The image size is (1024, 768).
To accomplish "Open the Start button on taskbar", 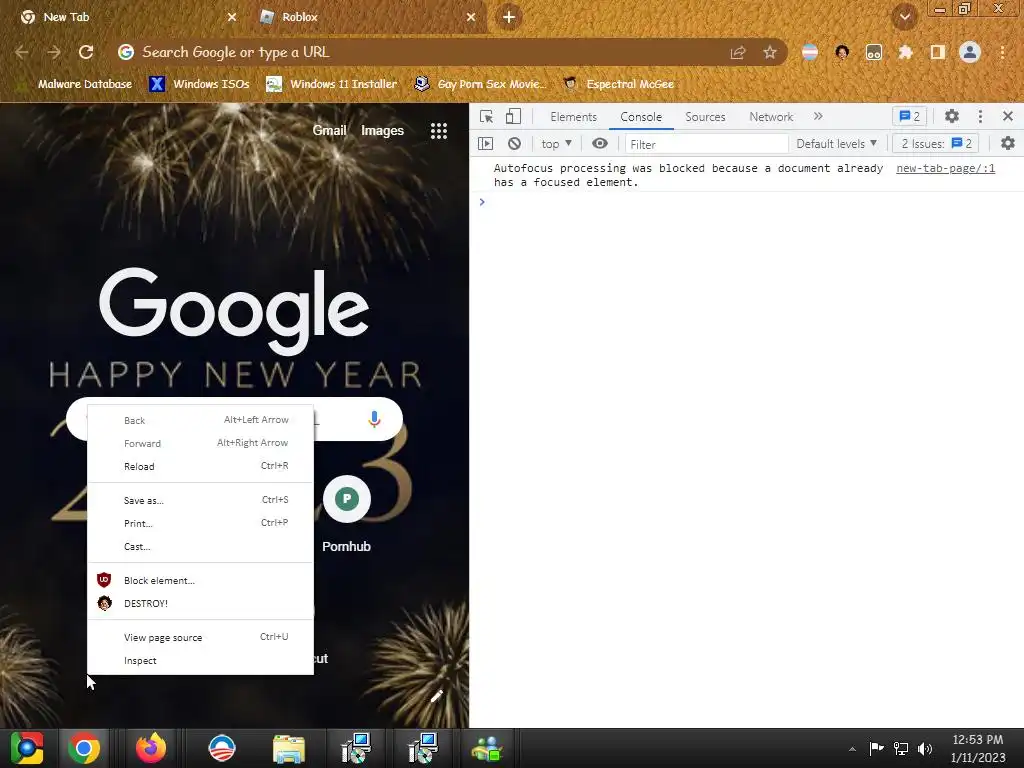I will click(x=27, y=748).
